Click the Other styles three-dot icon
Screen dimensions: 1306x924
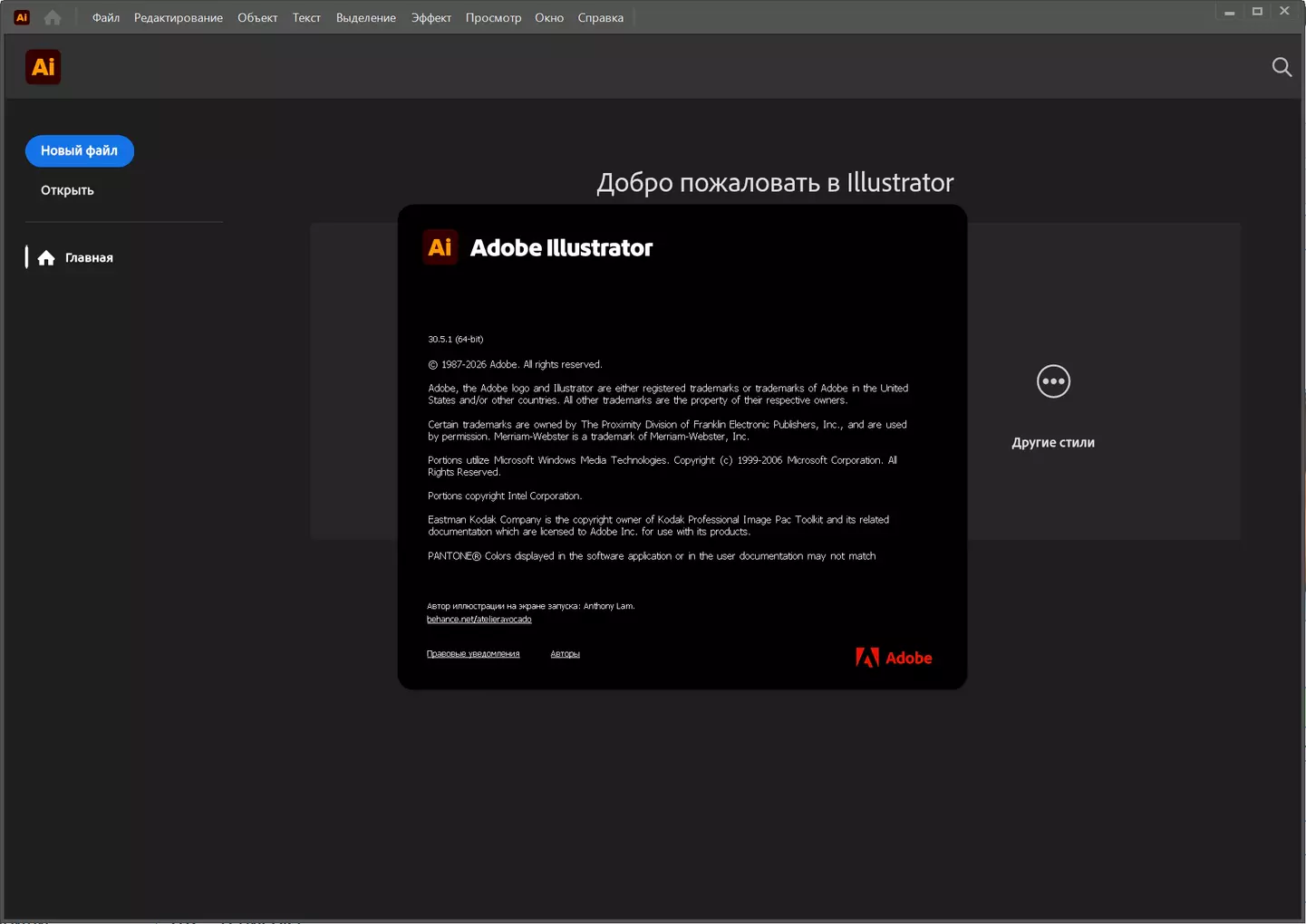[x=1053, y=381]
